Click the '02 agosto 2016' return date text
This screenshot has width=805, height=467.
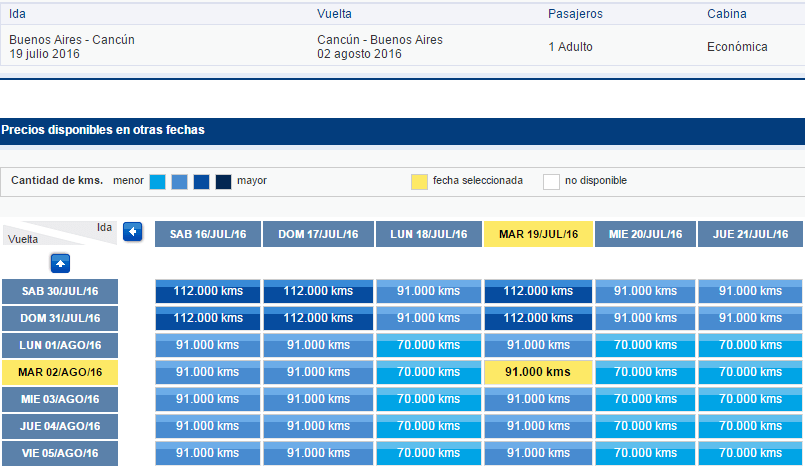(359, 54)
